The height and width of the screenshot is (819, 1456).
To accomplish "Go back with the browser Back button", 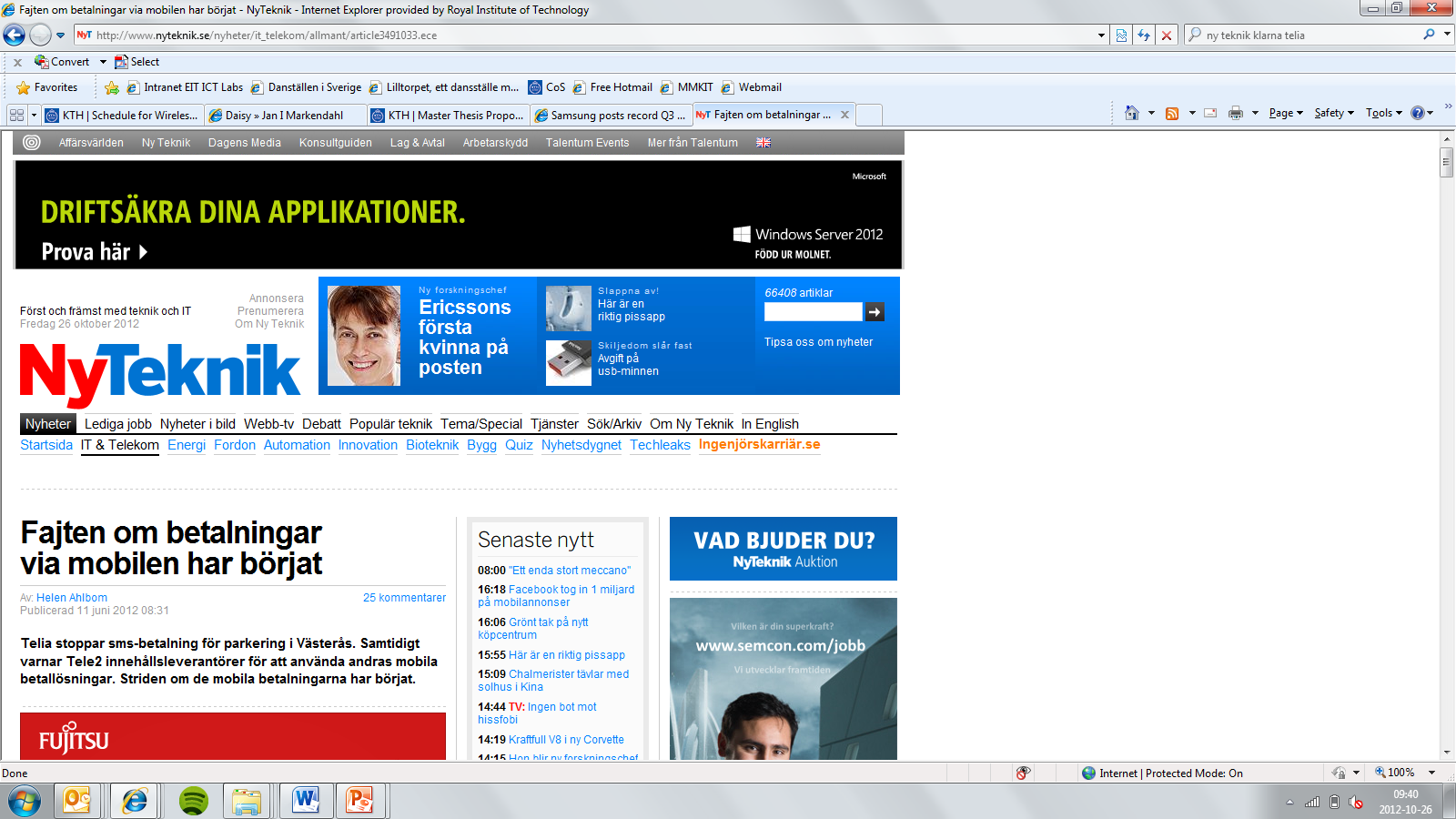I will 15,35.
